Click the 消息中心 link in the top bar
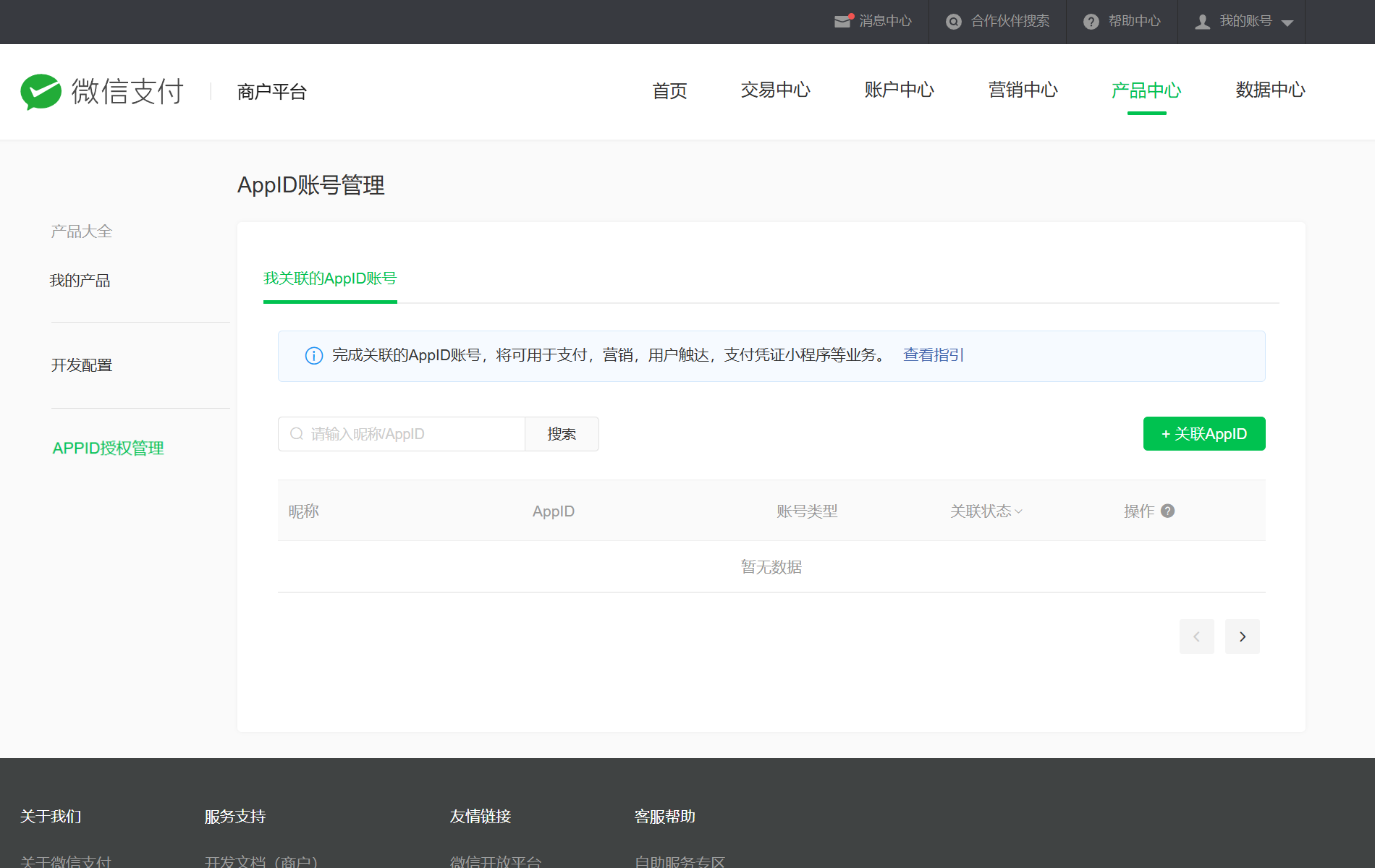This screenshot has height=868, width=1375. pyautogui.click(x=886, y=21)
